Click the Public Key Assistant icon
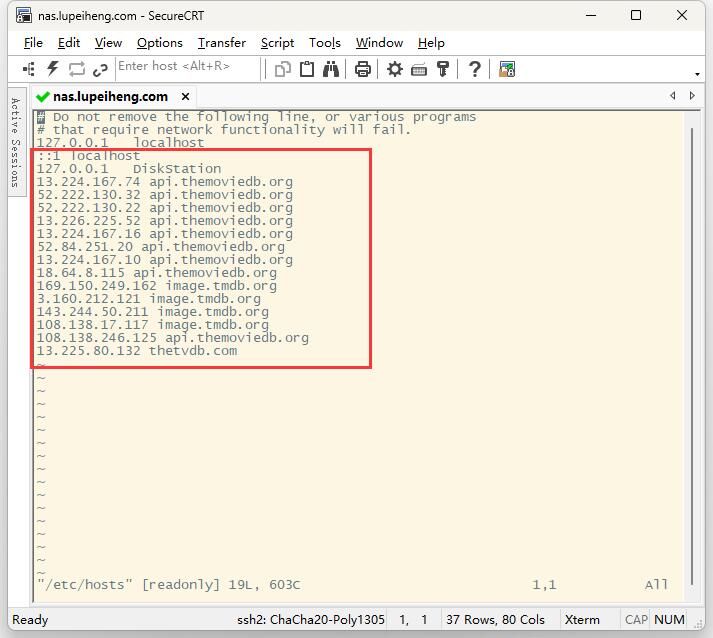The height and width of the screenshot is (638, 713). pos(442,69)
